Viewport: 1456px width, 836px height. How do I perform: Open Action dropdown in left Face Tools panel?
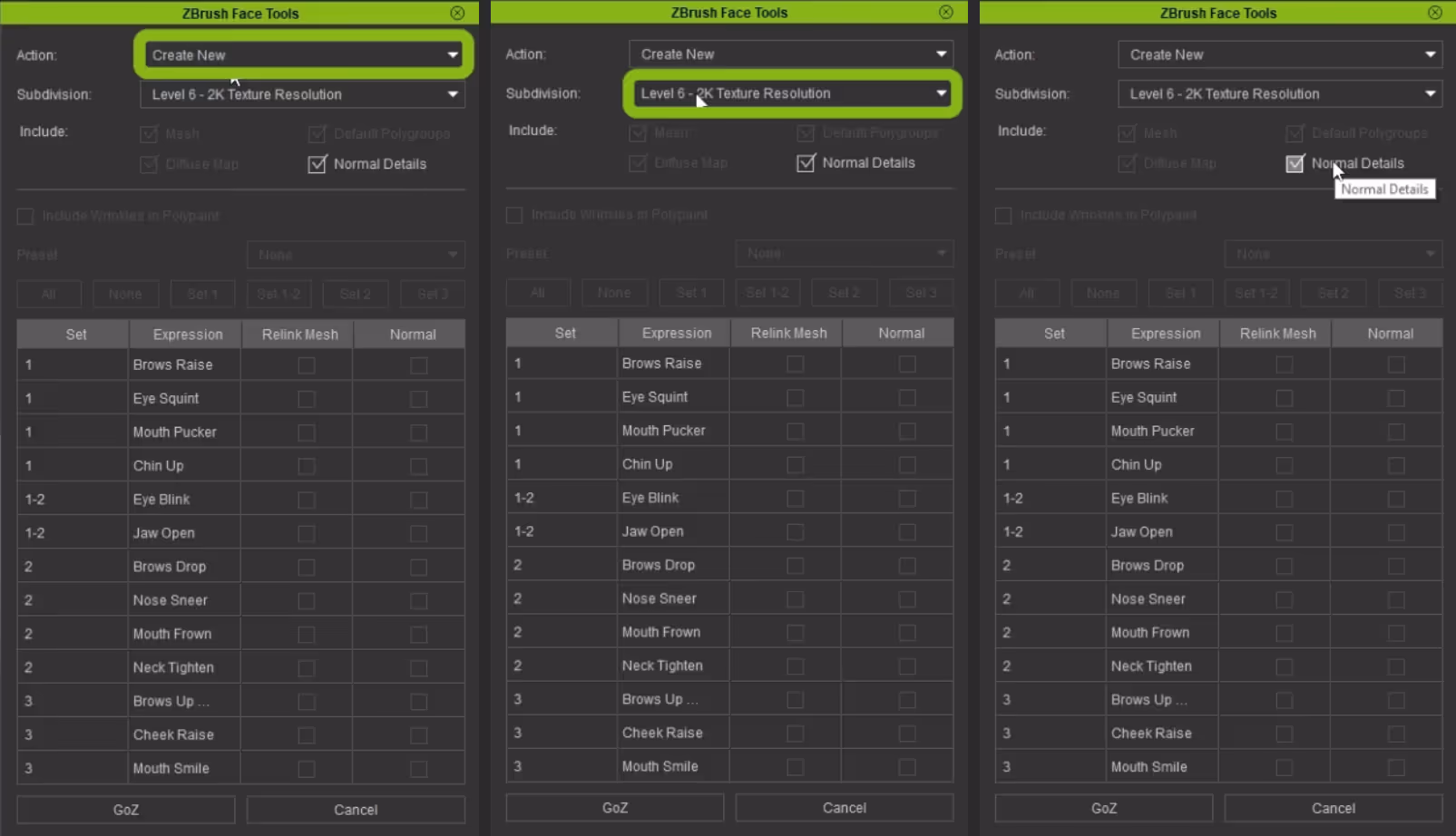[x=303, y=54]
